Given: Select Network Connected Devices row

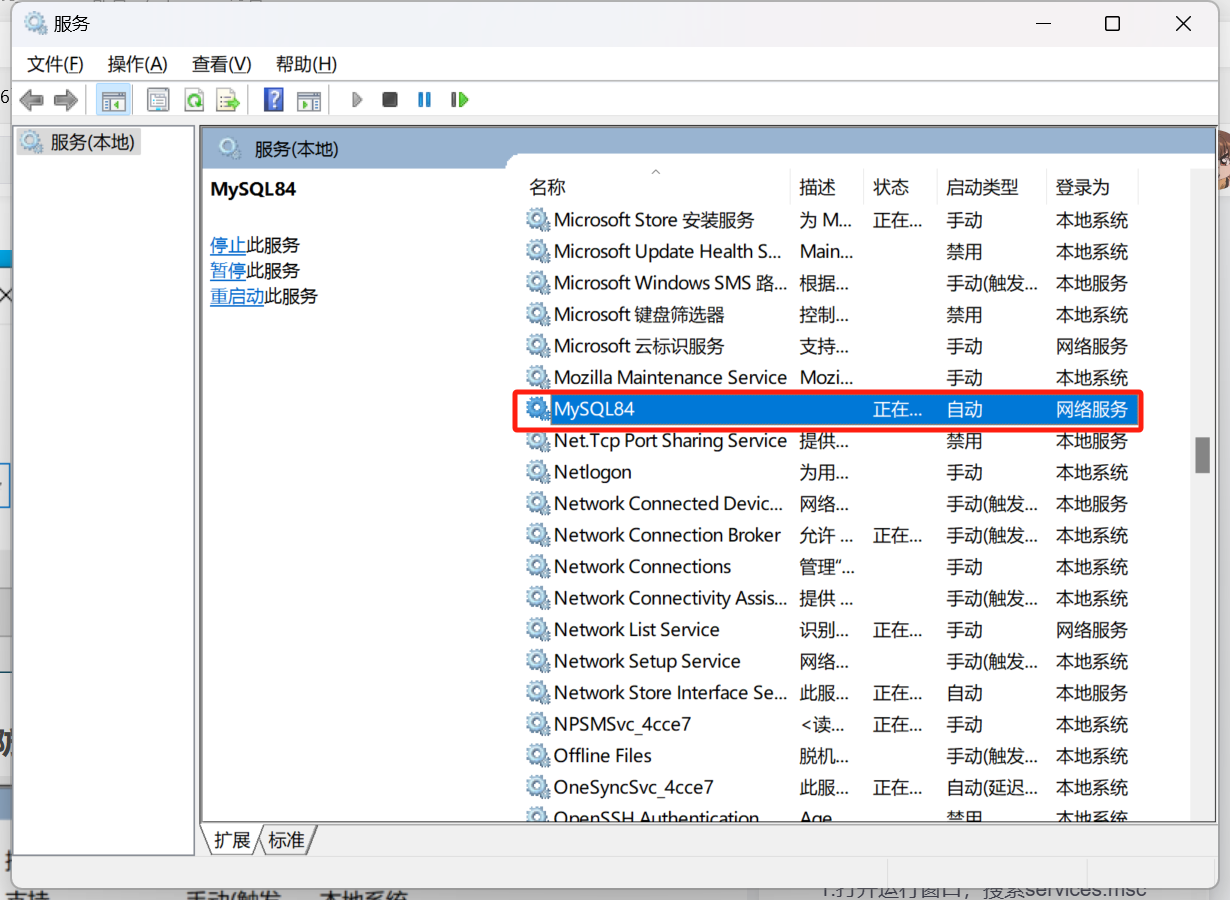Looking at the screenshot, I should tap(832, 504).
